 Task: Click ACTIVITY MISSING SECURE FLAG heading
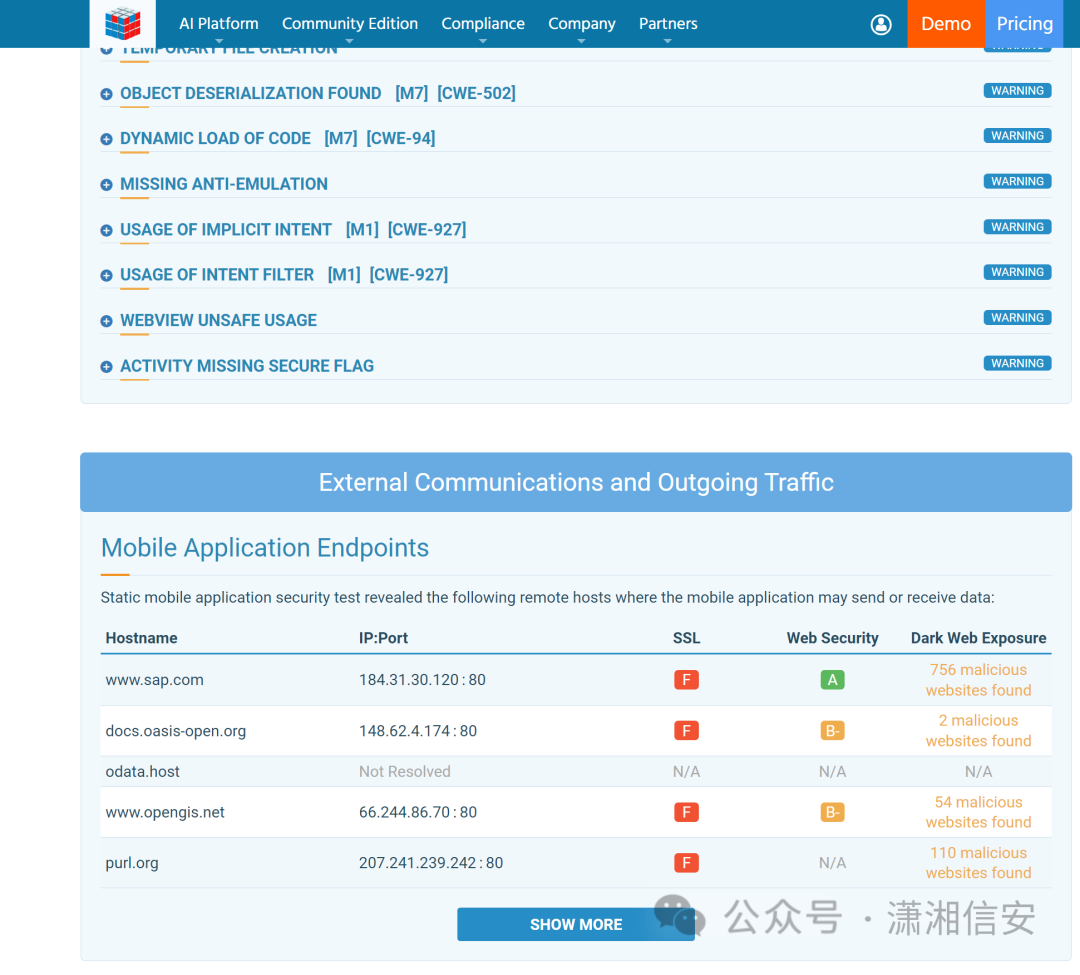coord(247,366)
